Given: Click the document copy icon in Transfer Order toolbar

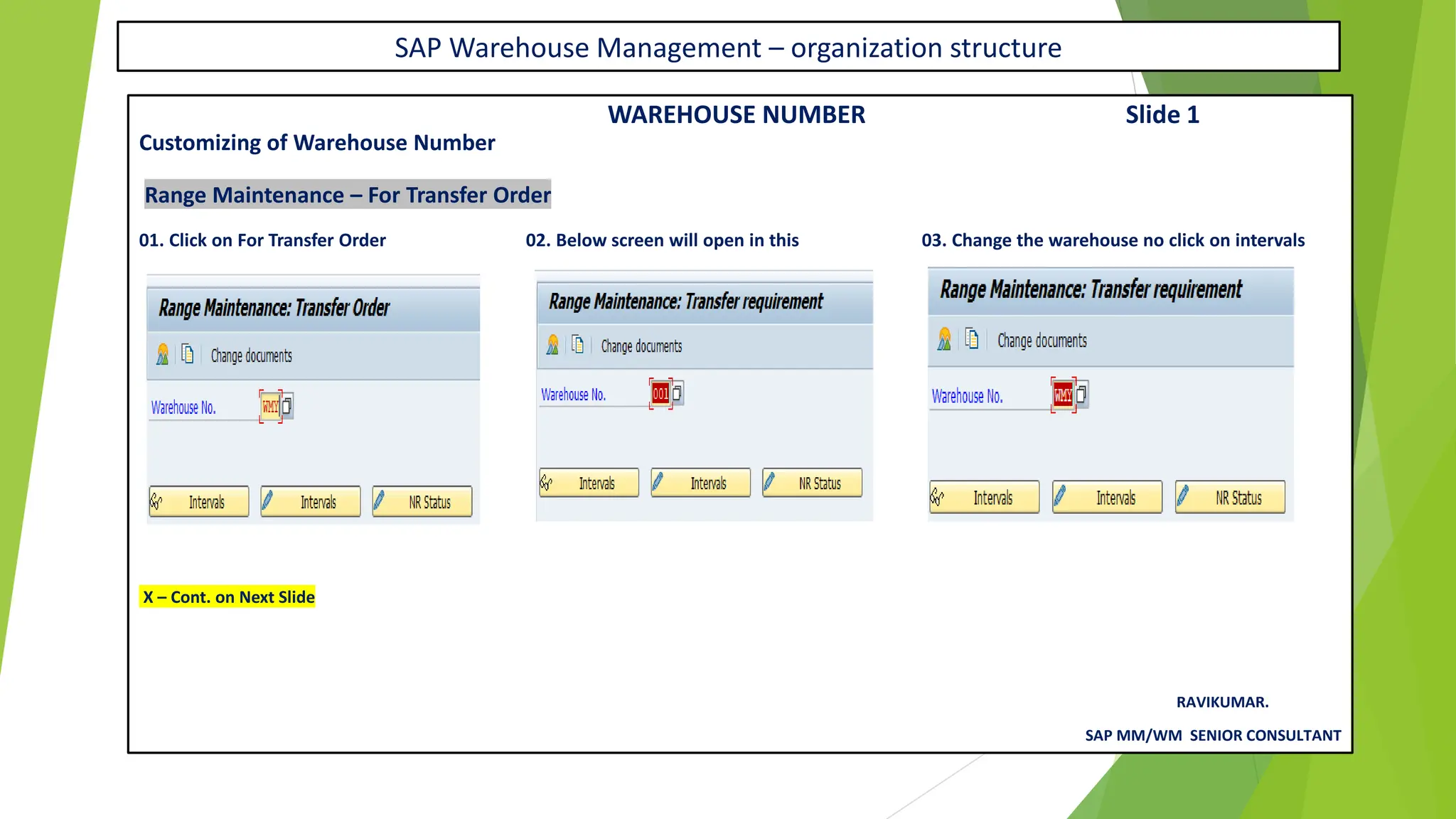Looking at the screenshot, I should (x=187, y=353).
